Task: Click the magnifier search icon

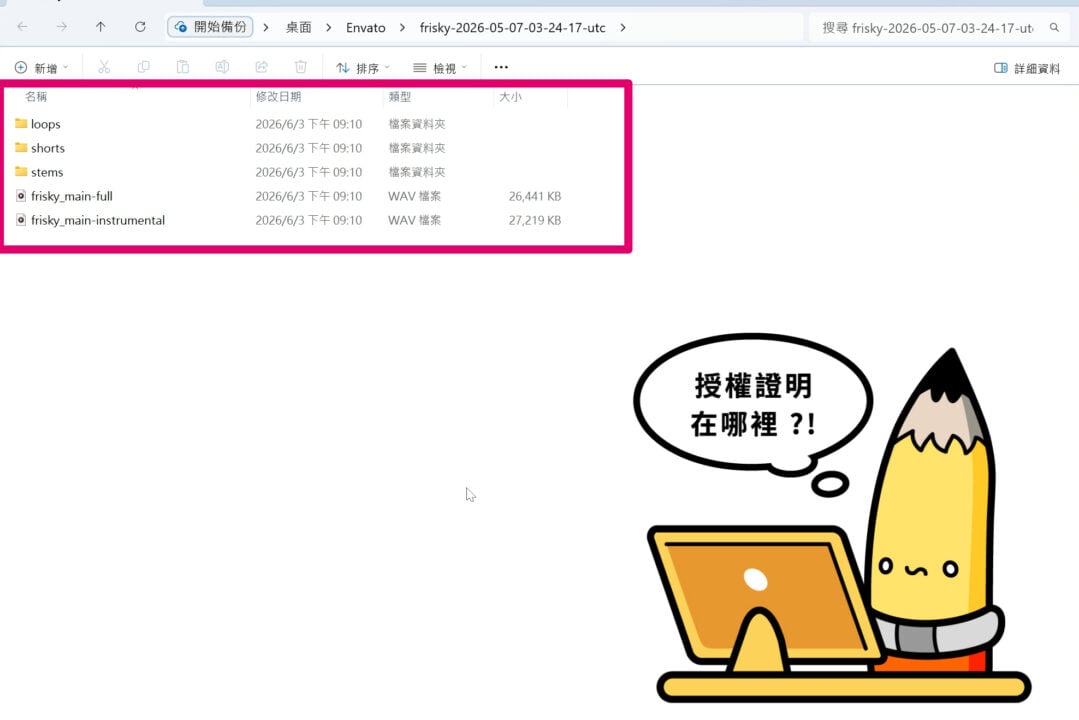Action: 1054,28
